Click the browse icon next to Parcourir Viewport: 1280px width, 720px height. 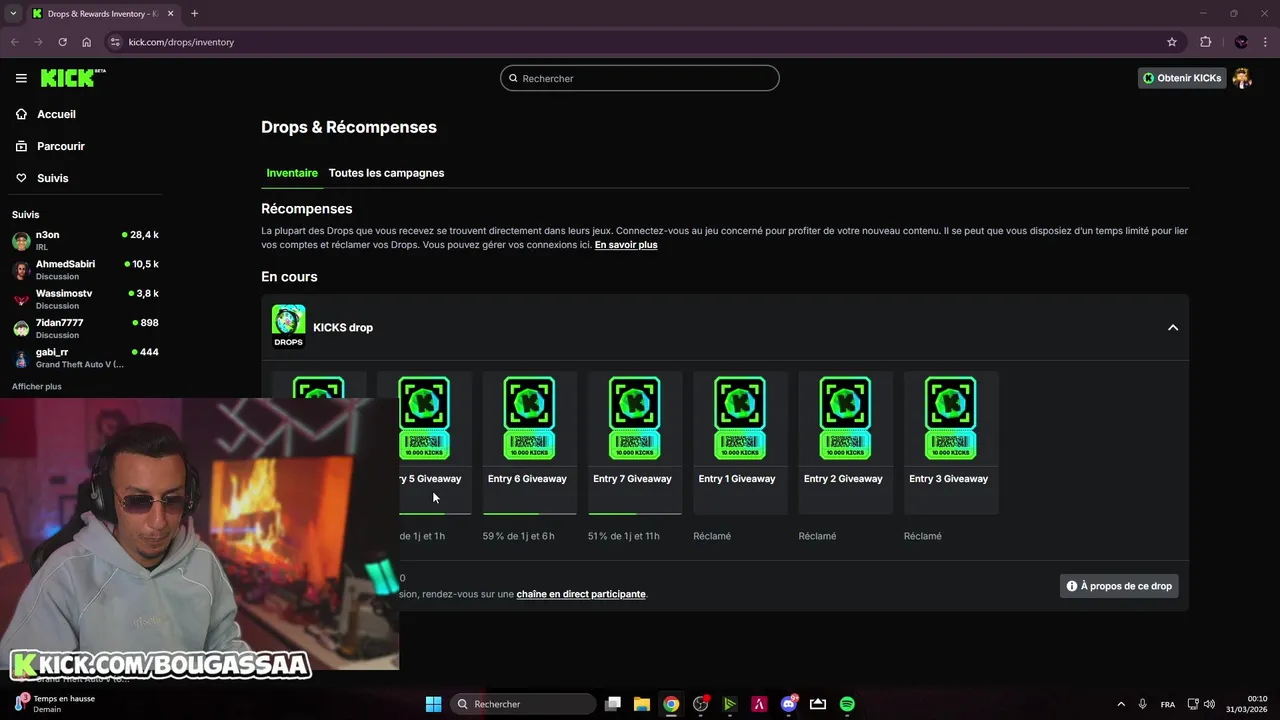21,146
